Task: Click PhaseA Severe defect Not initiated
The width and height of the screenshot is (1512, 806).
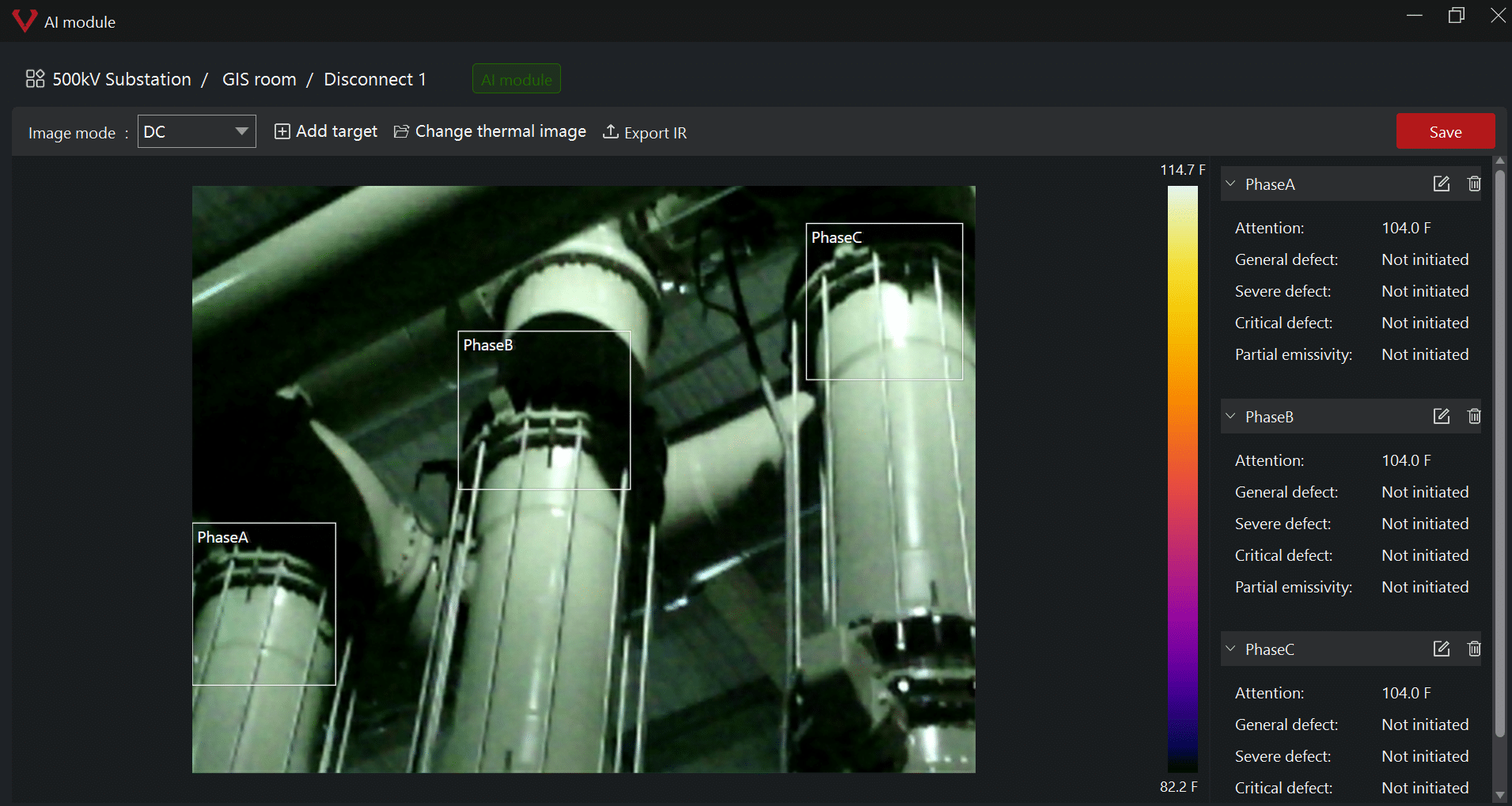Action: click(1425, 291)
